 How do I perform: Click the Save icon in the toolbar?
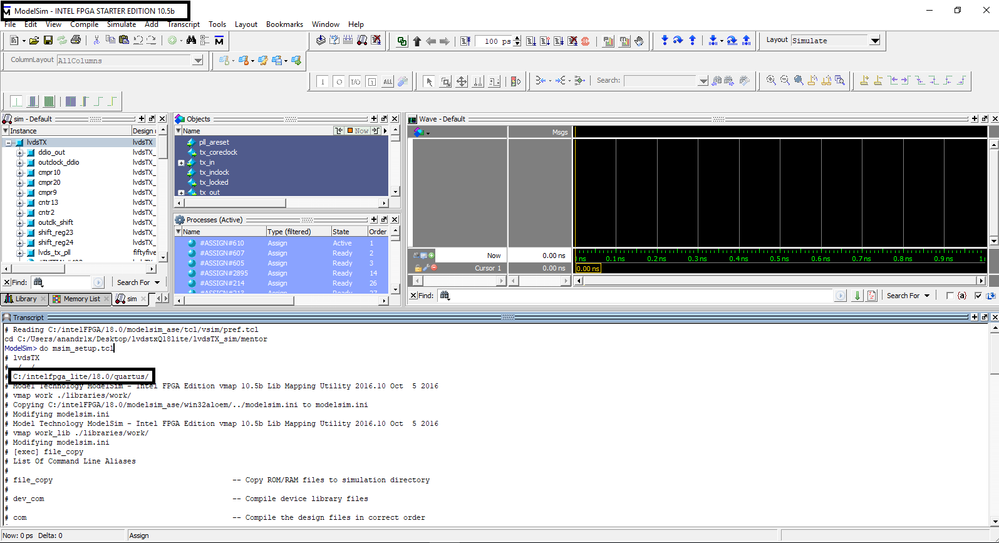click(x=47, y=40)
